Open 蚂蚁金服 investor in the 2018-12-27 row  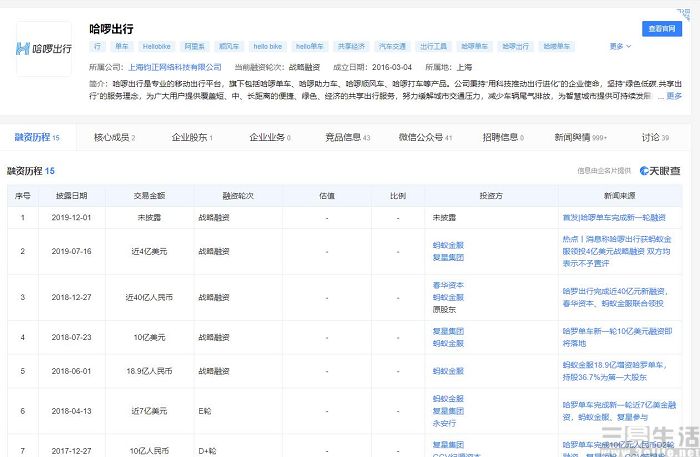448,297
